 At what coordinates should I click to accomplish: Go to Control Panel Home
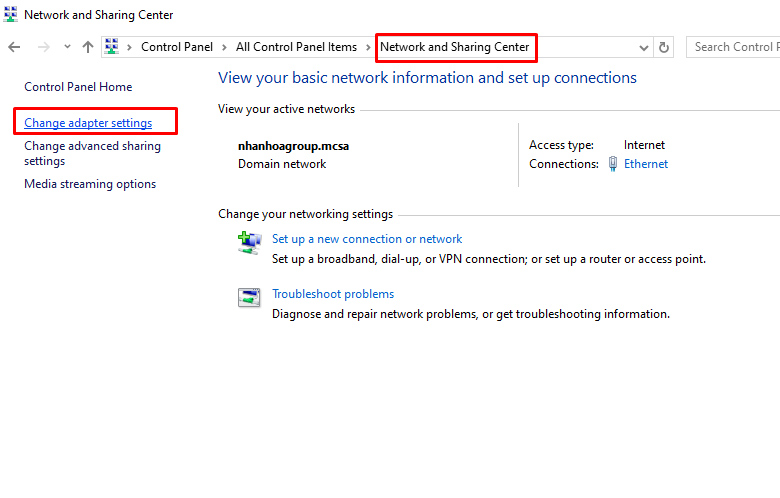pyautogui.click(x=78, y=87)
